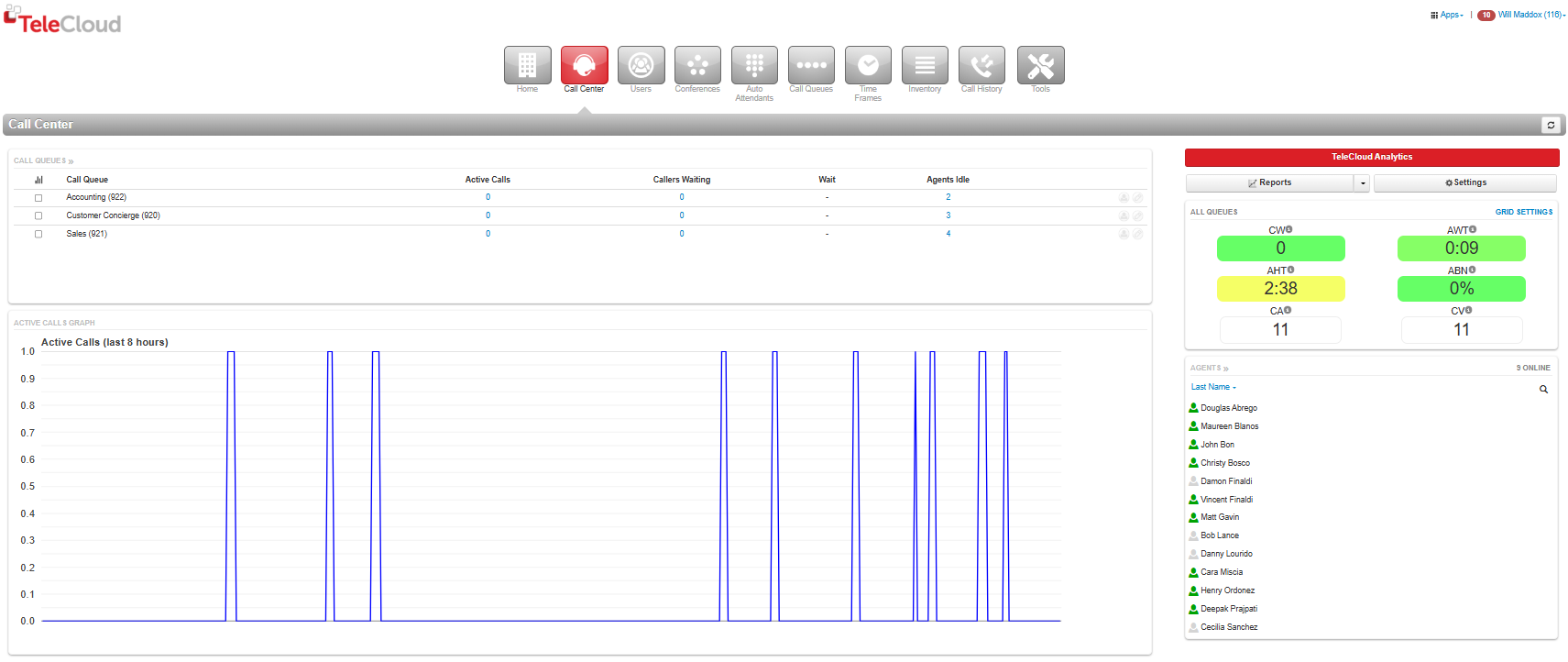Open the Call History phone icon

[981, 65]
